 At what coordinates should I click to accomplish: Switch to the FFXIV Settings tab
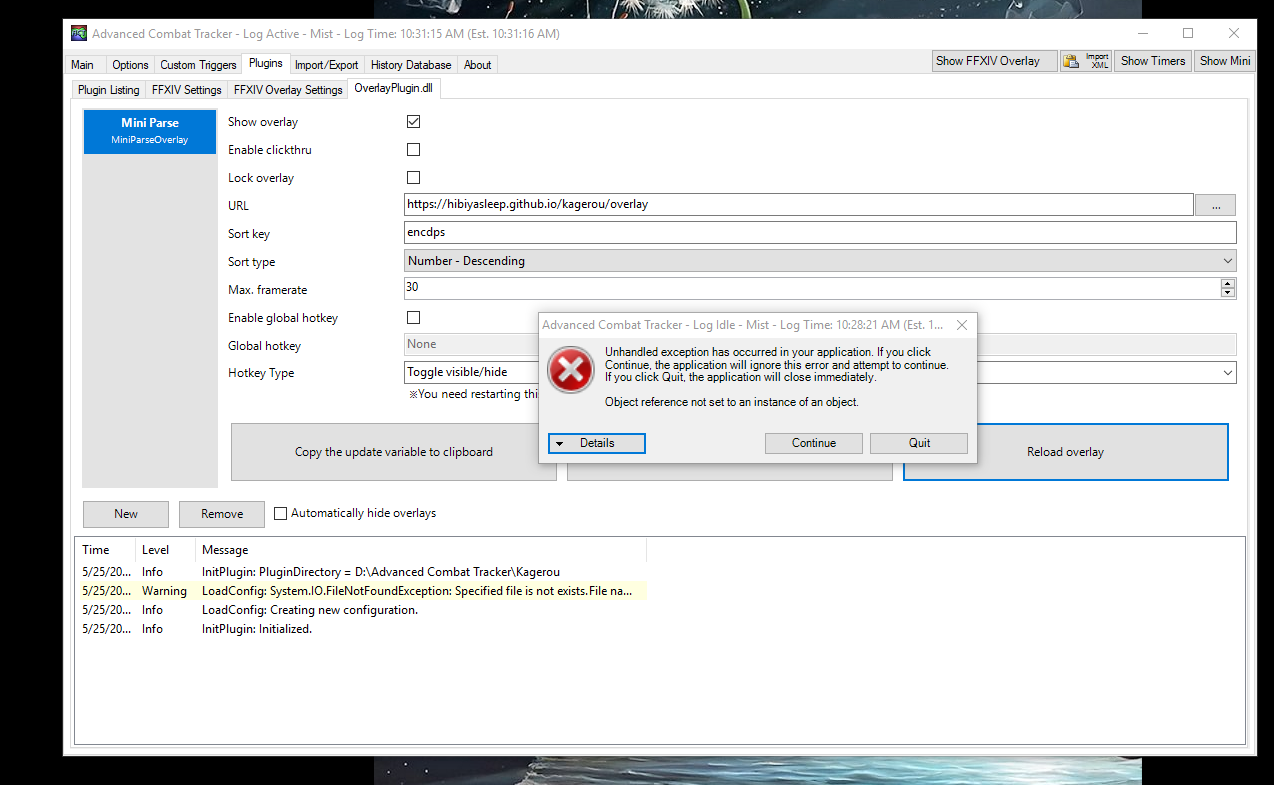point(185,89)
